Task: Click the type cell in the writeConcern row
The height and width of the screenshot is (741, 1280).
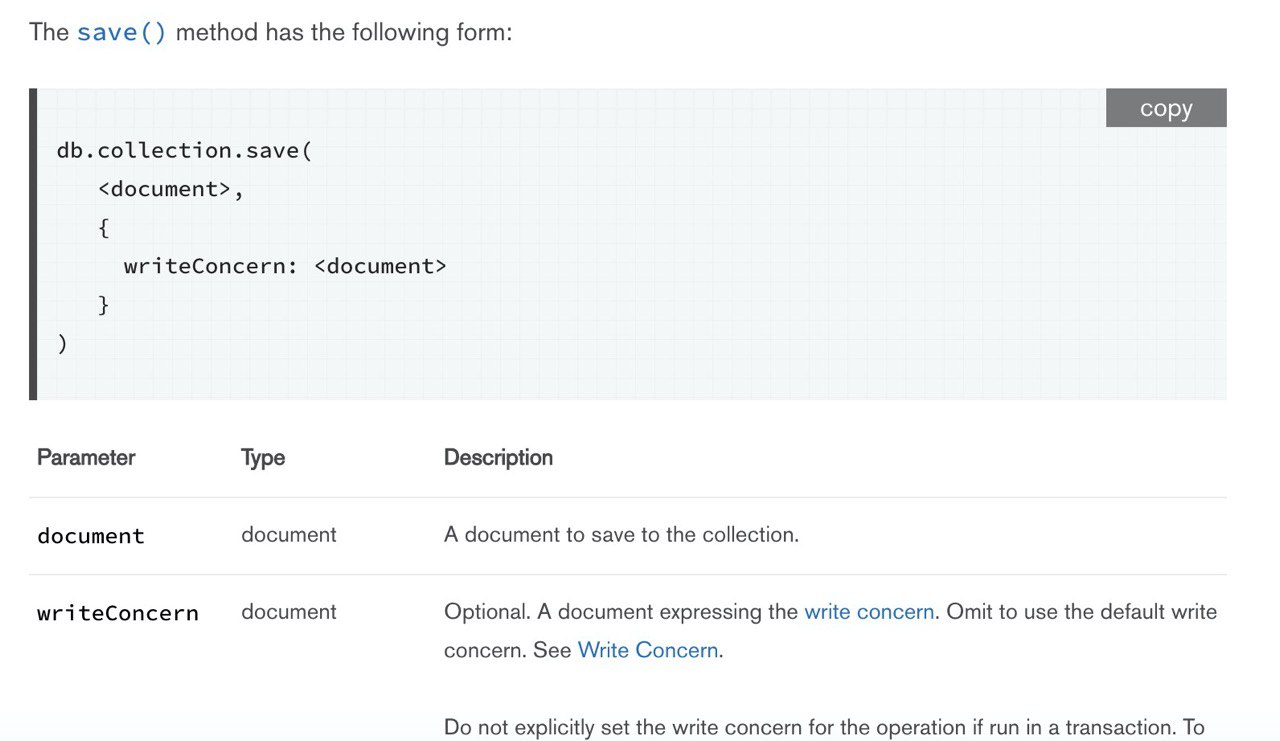Action: coord(289,612)
